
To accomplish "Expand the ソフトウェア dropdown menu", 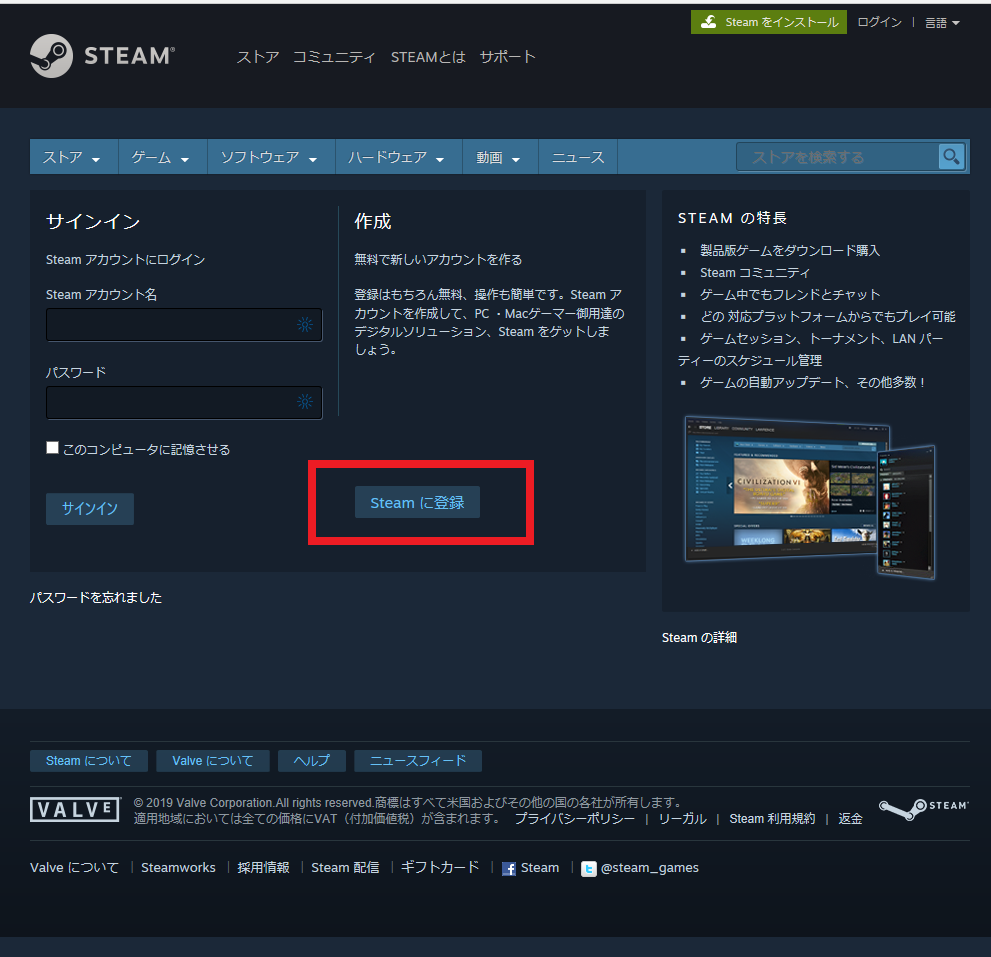I will (269, 157).
